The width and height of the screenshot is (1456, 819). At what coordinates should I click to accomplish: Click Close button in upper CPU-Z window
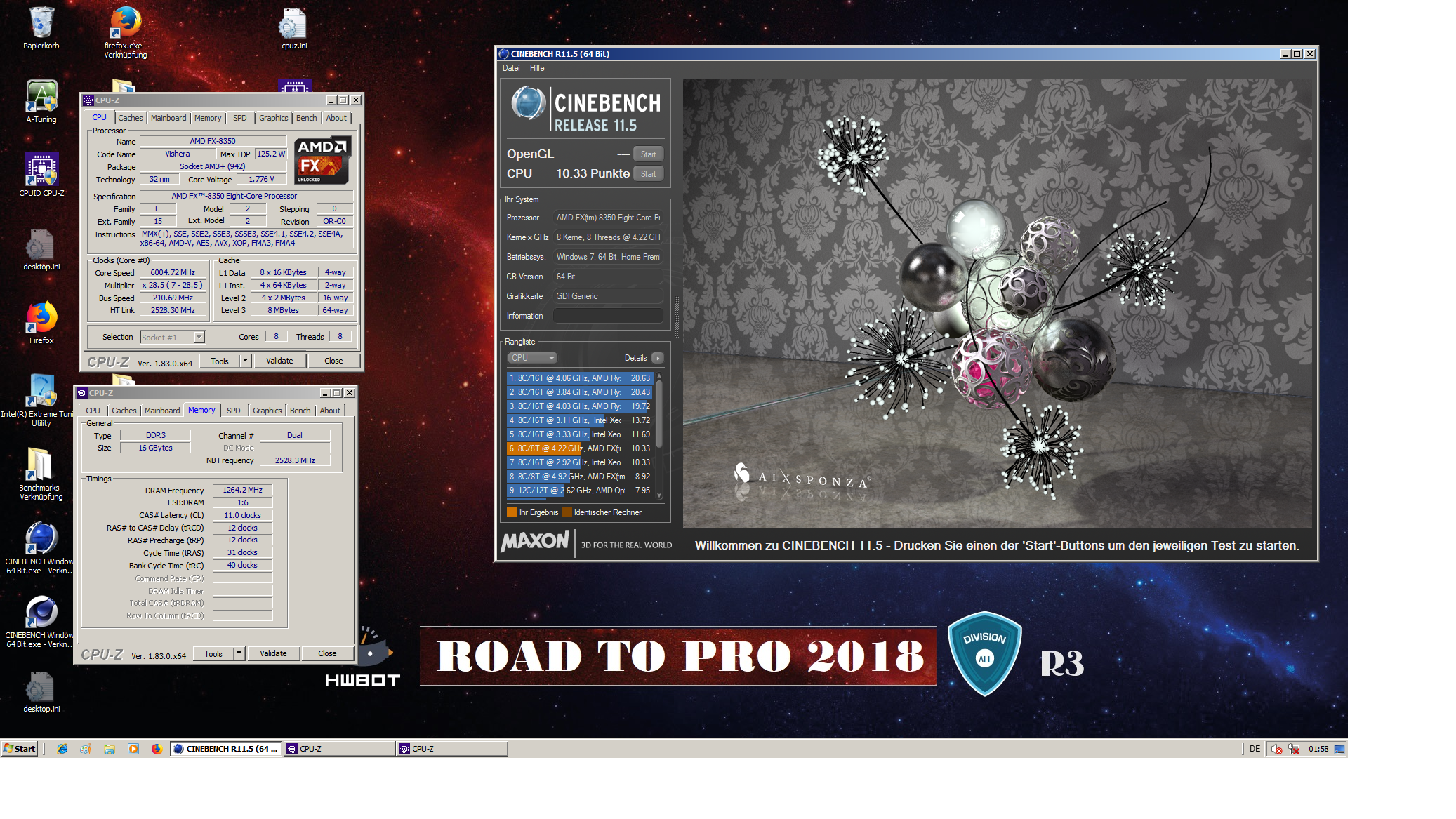(333, 361)
